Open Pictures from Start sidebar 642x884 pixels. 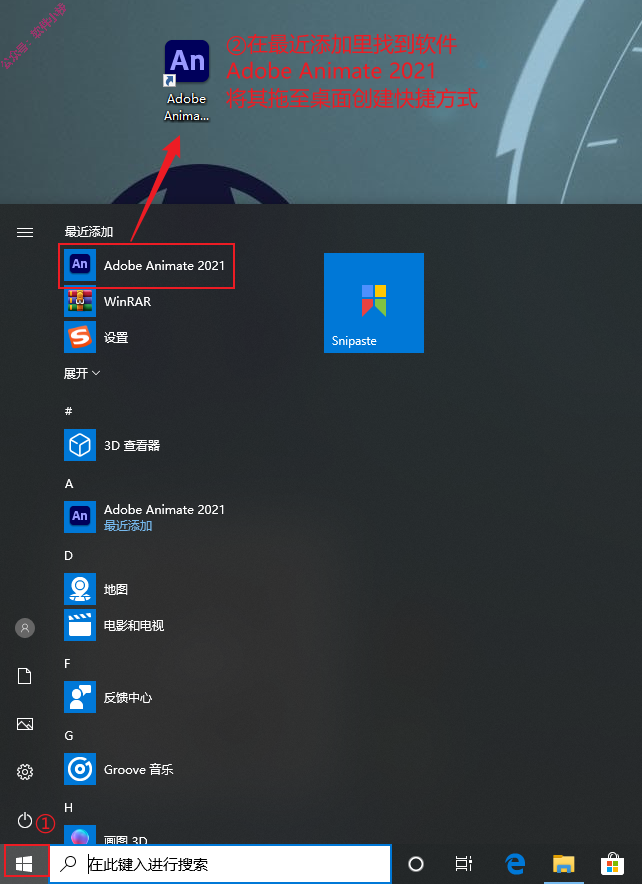(x=25, y=724)
